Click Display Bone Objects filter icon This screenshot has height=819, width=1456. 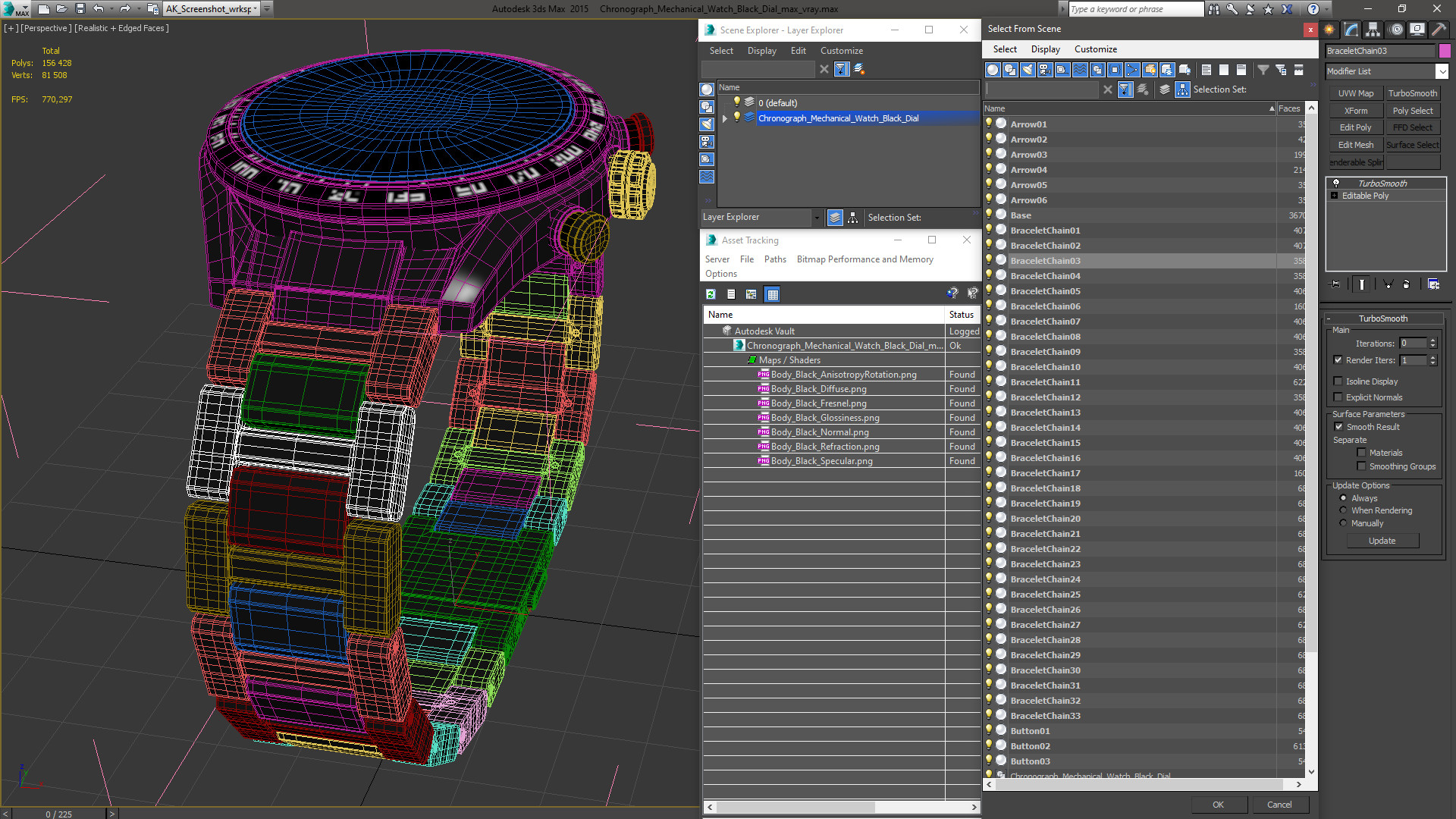point(1132,70)
